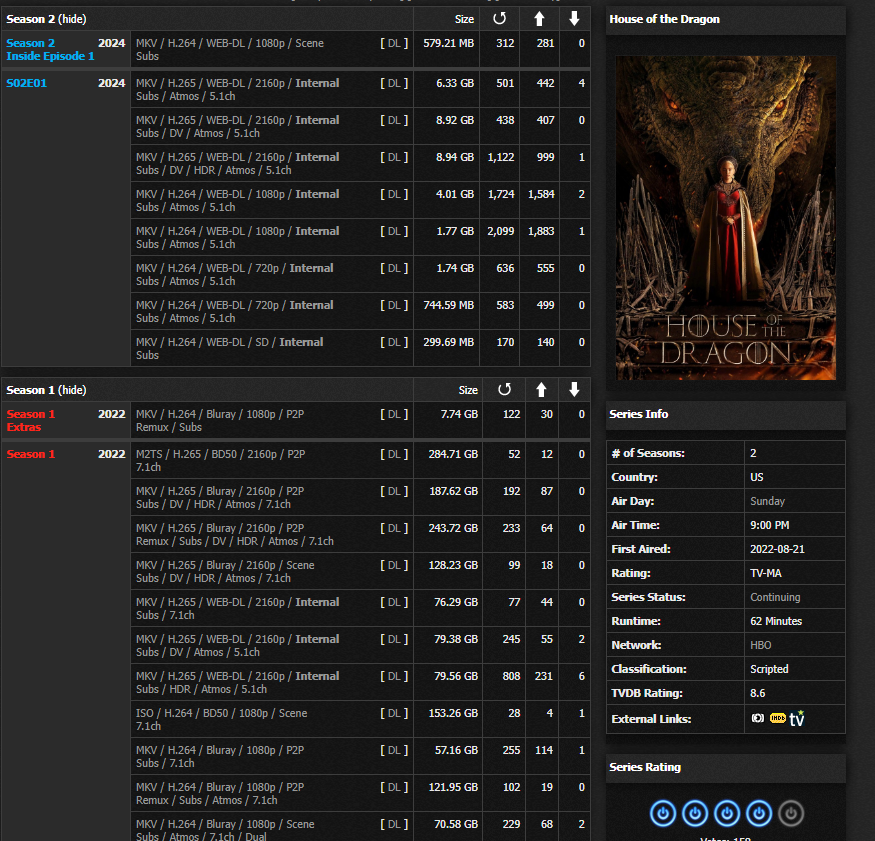Sort Season 2 by leechers down-arrow icon
Viewport: 875px width, 841px height.
click(574, 19)
